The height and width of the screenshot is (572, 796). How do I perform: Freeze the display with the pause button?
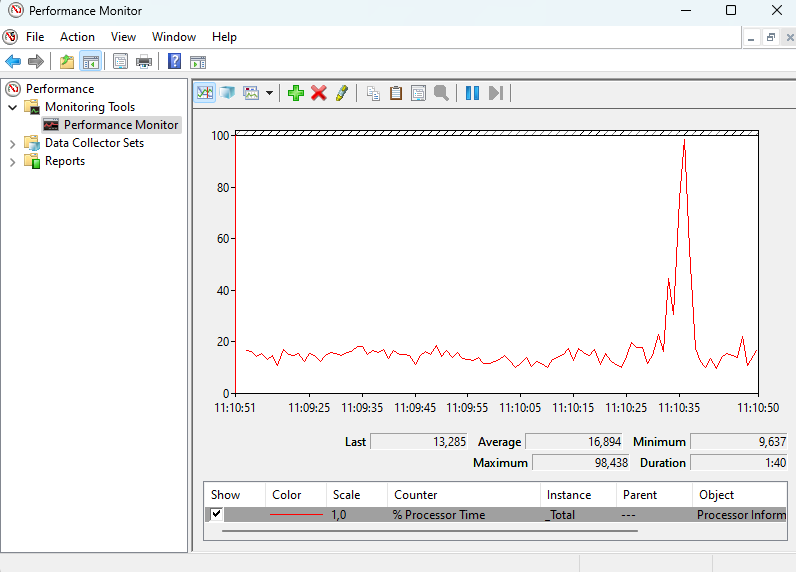pos(472,93)
